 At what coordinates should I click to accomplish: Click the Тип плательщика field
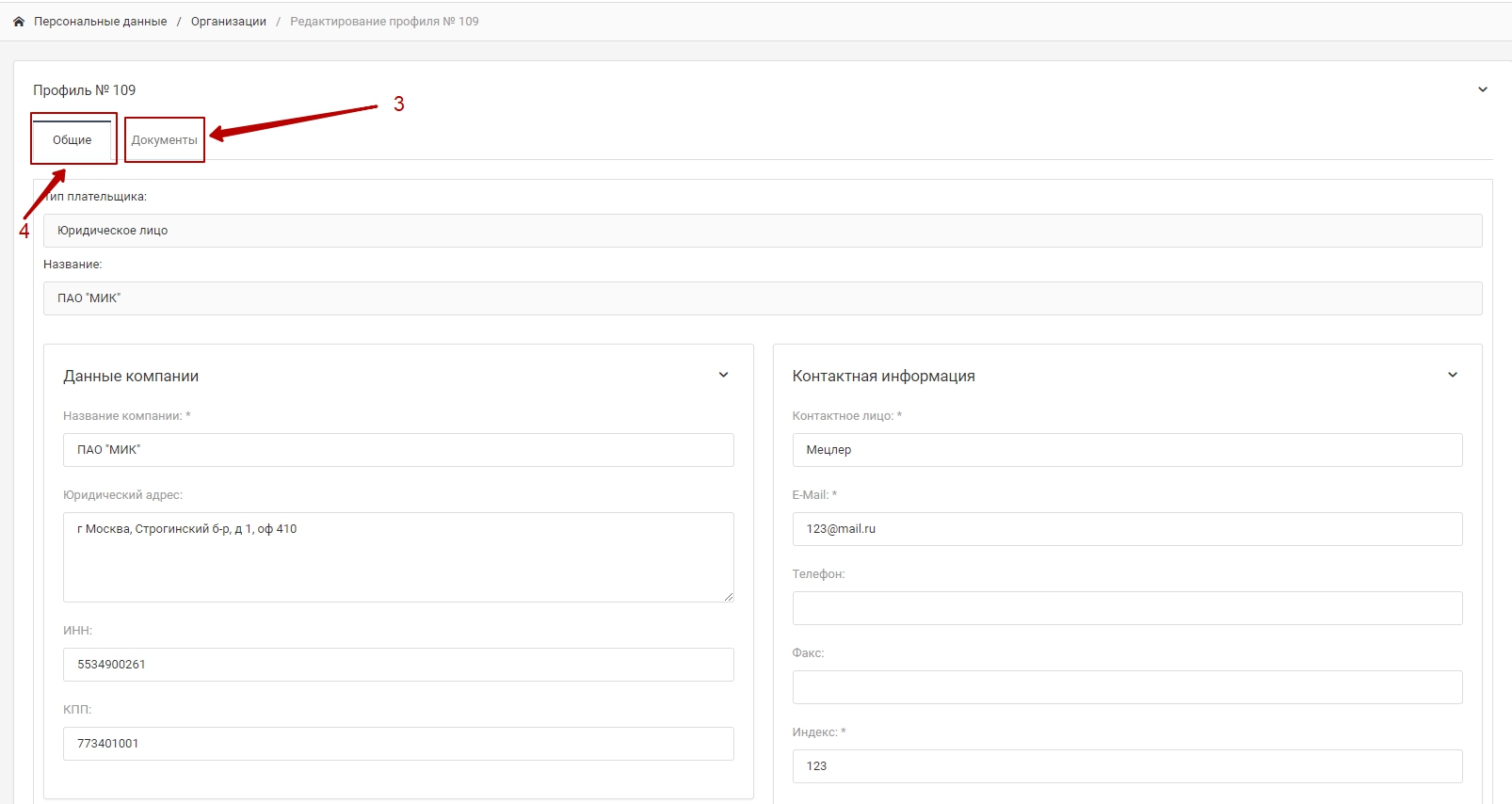click(763, 231)
